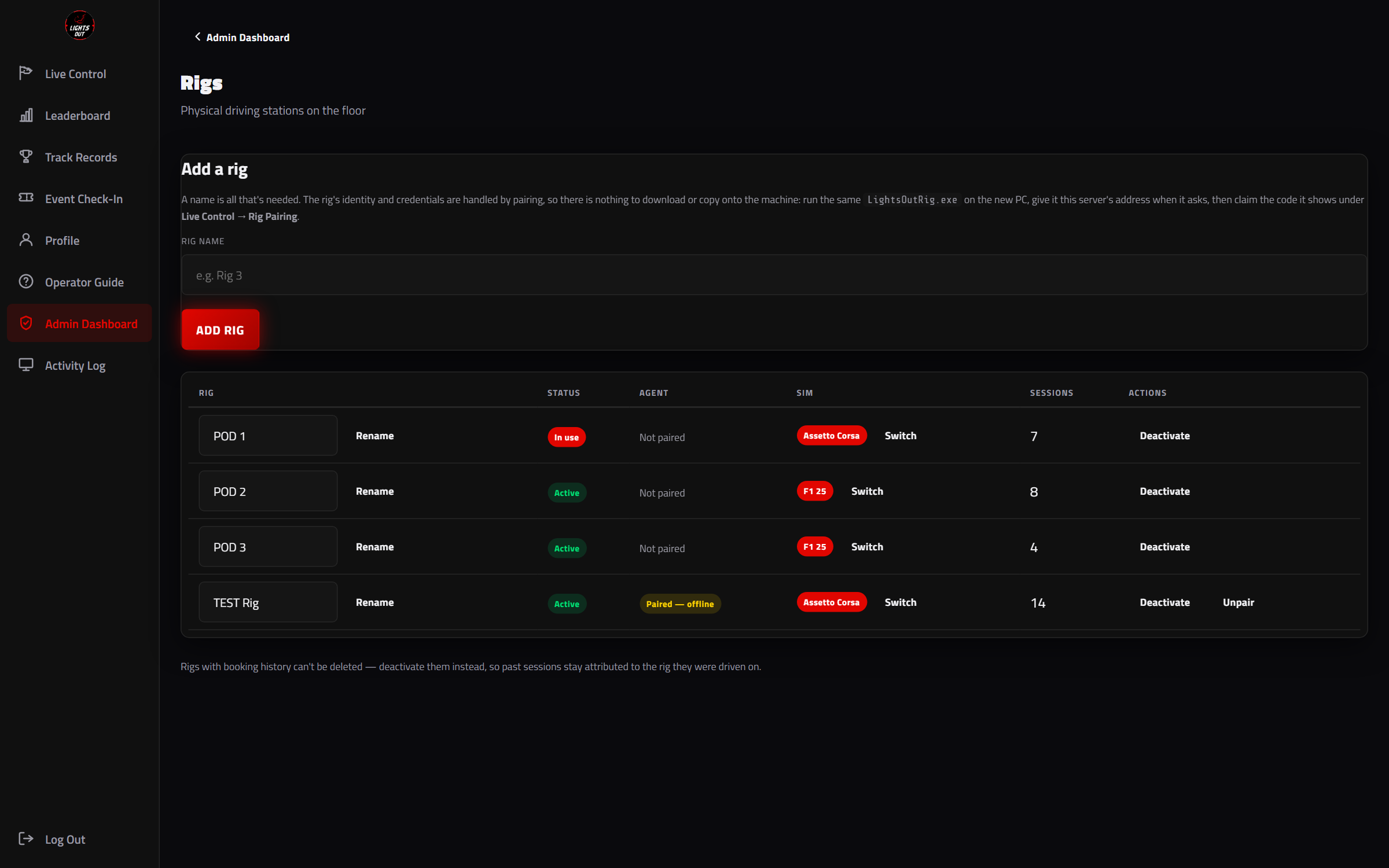Open Event Check-In
Image resolution: width=1389 pixels, height=868 pixels.
click(x=79, y=199)
